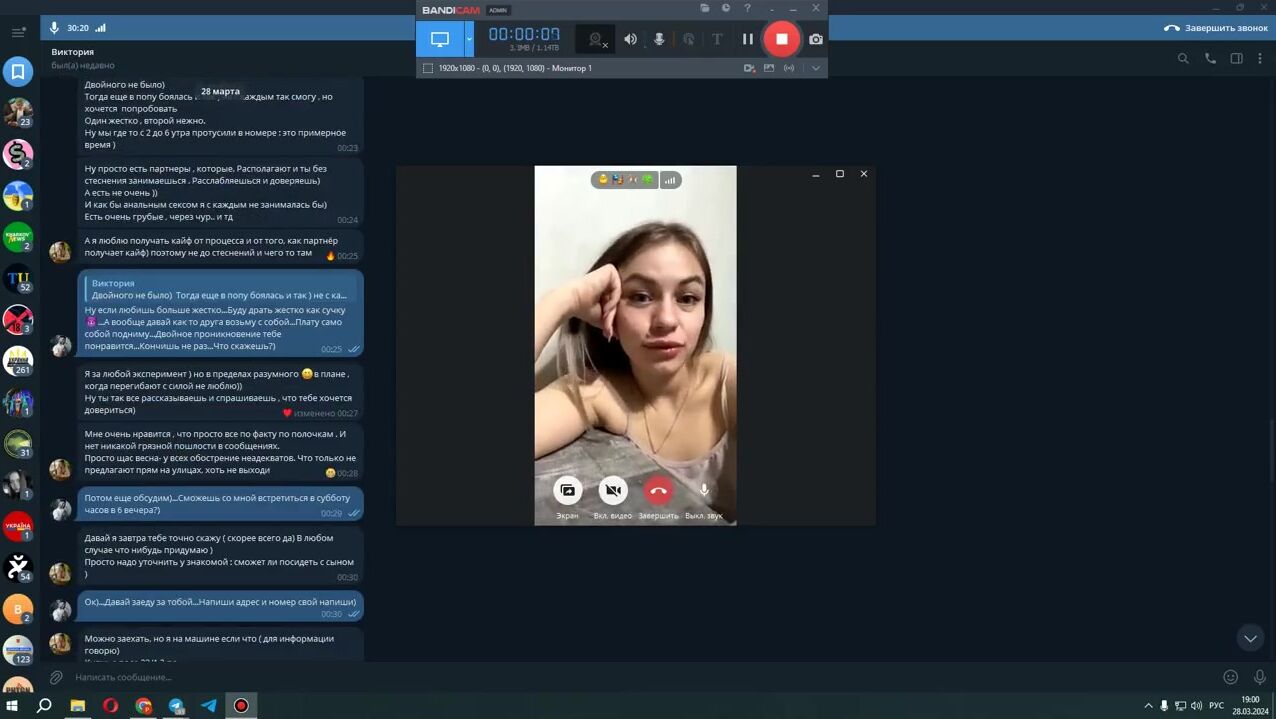
Task: Take a screenshot with Bandicam camera icon
Action: pyautogui.click(x=816, y=39)
